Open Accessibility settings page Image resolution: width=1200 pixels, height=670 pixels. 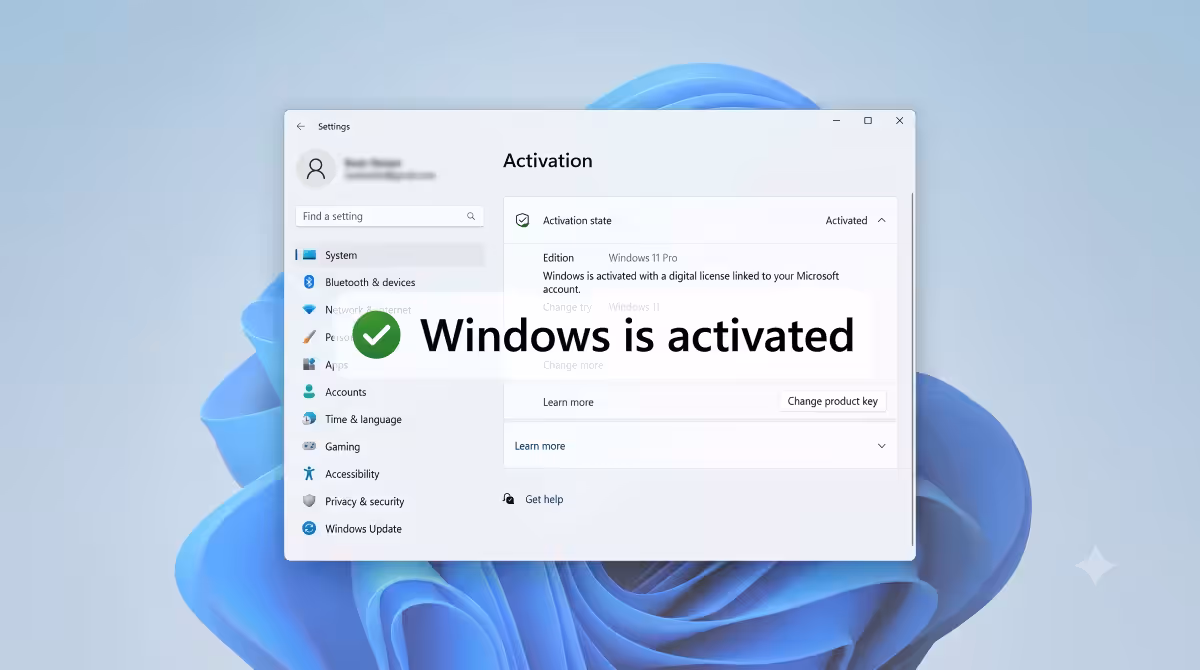pyautogui.click(x=390, y=474)
